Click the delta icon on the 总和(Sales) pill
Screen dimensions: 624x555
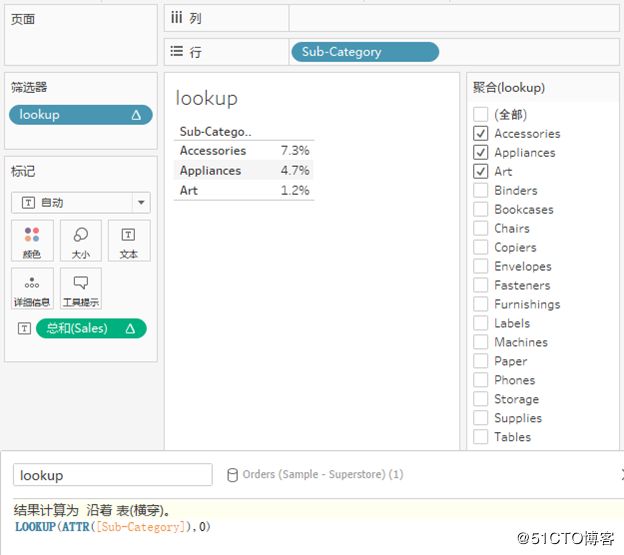coord(130,329)
